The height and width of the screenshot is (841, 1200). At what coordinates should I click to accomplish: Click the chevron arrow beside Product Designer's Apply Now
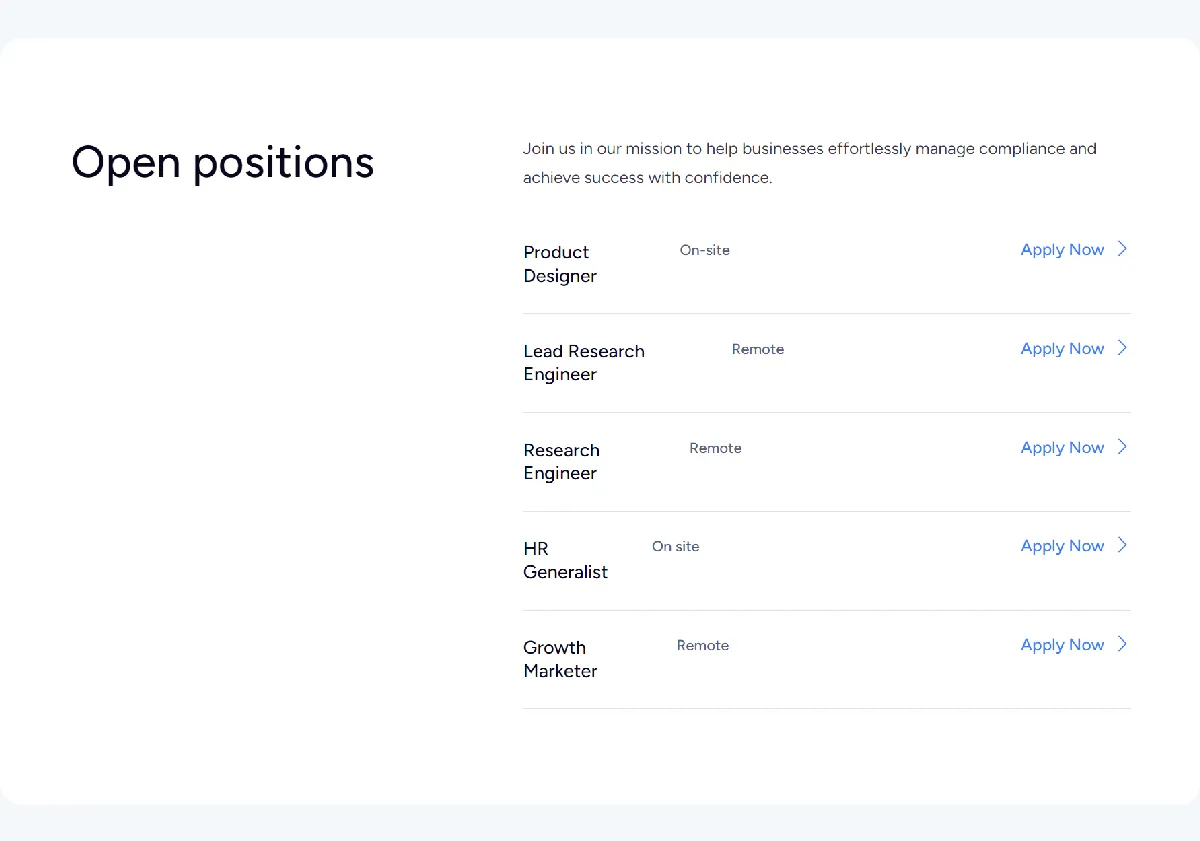(x=1122, y=249)
